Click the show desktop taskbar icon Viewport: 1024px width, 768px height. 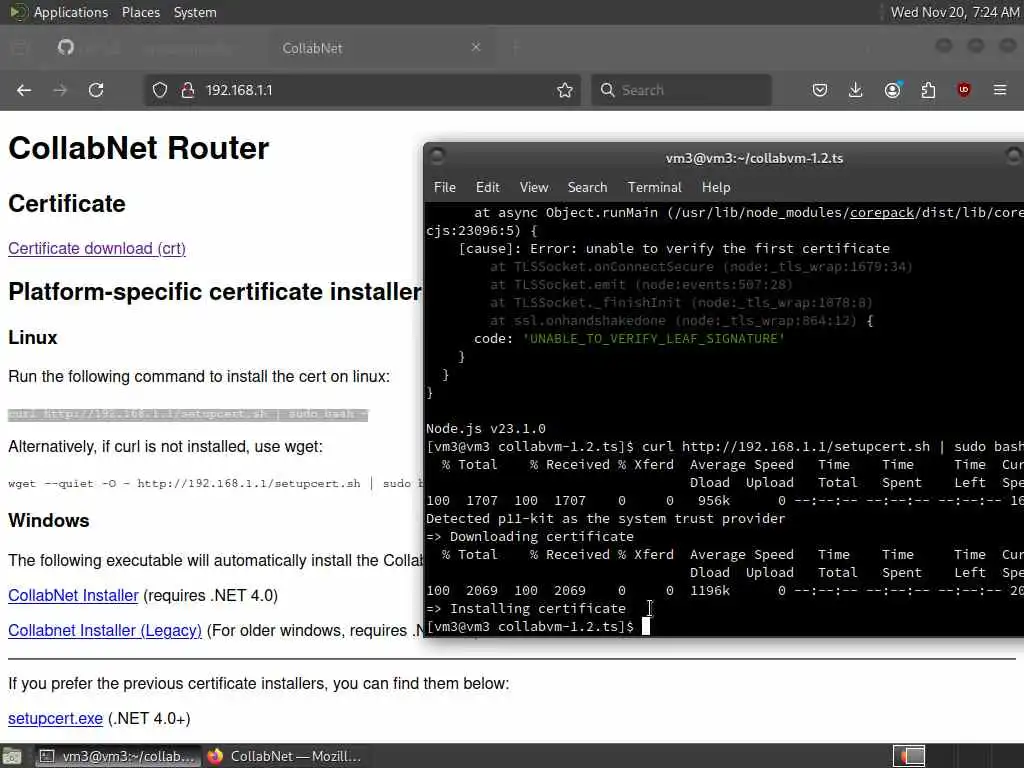pos(12,756)
